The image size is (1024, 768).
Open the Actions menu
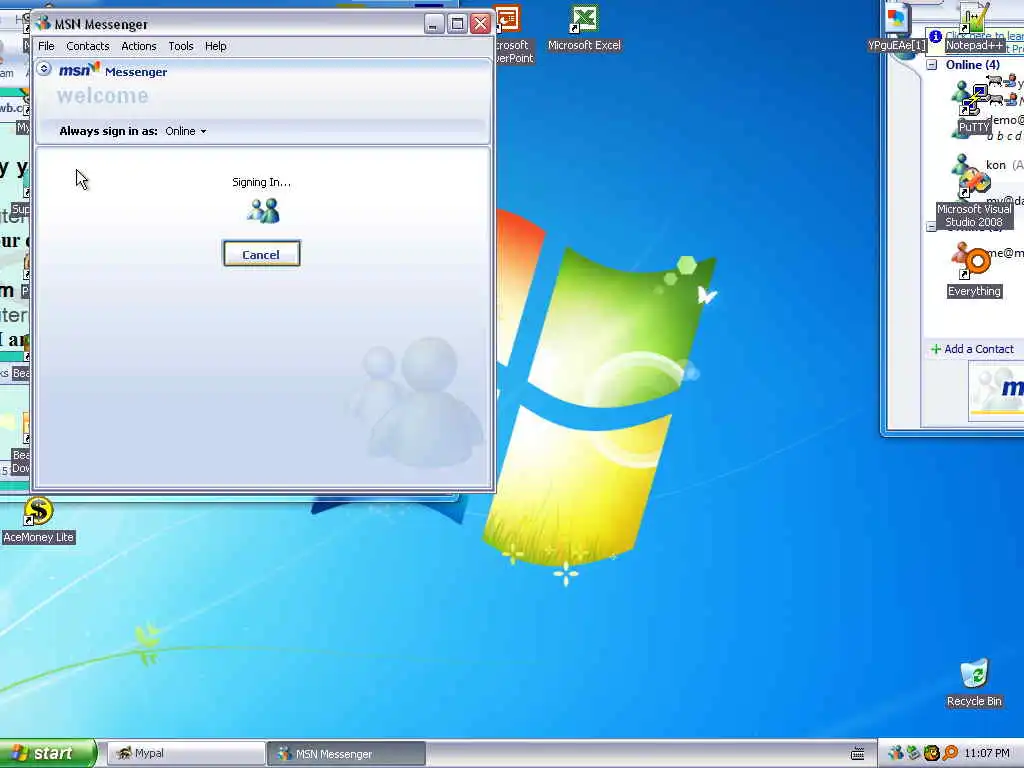[138, 46]
